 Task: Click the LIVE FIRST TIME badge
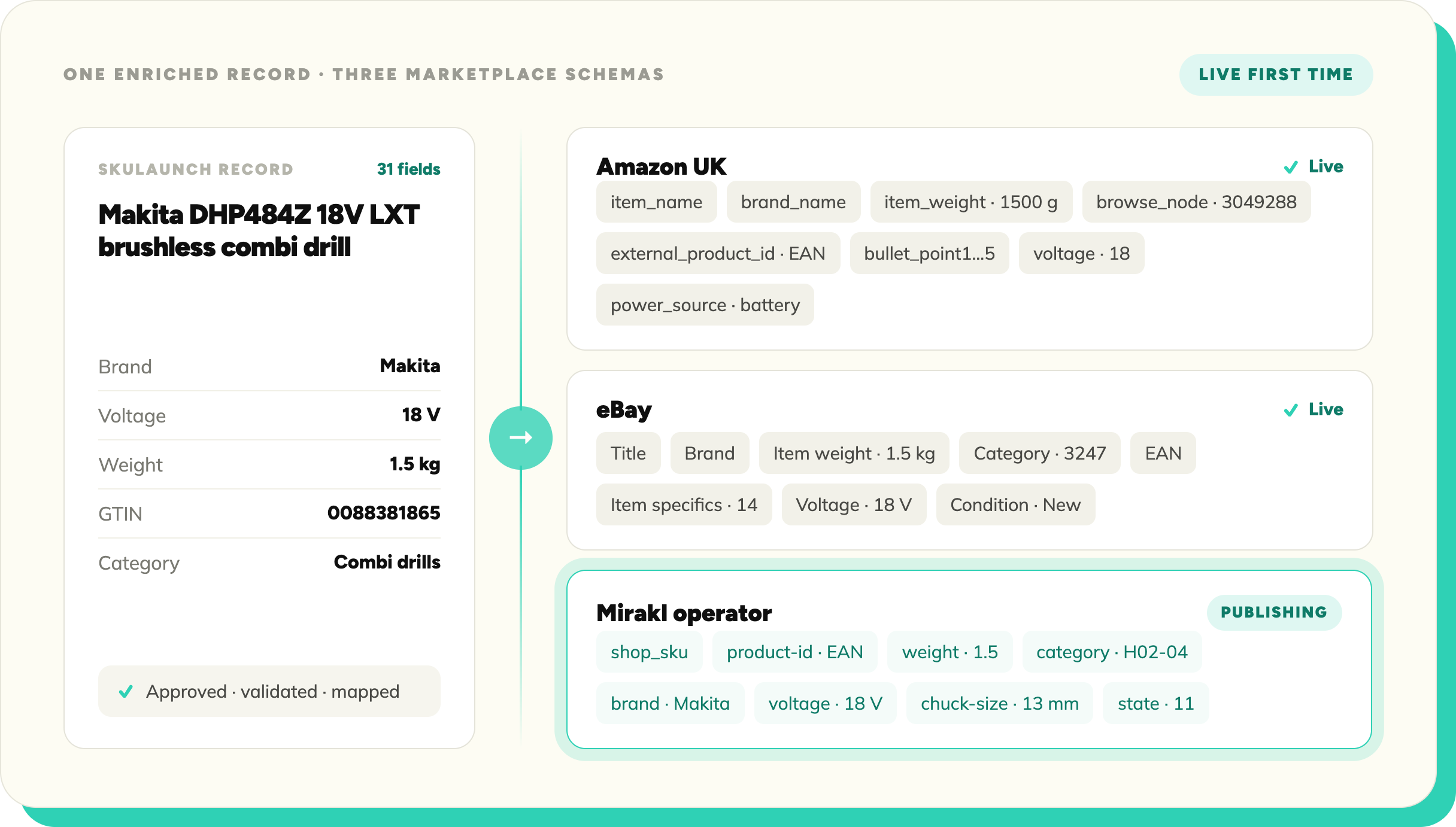pos(1276,75)
